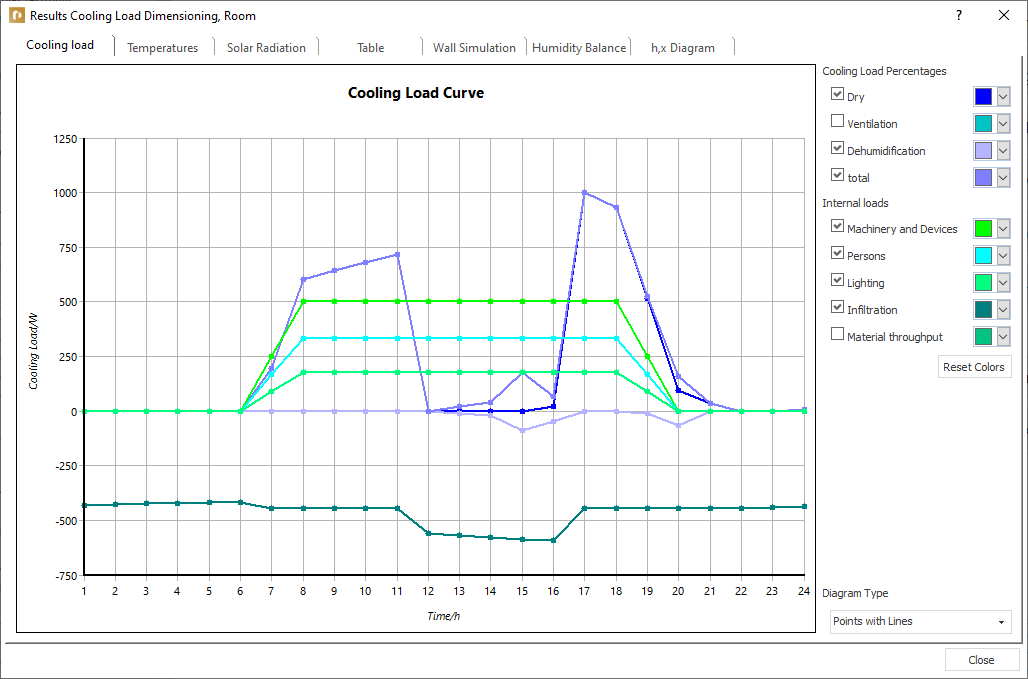Viewport: 1028px width, 679px height.
Task: Click the cyan Persons color swatch
Action: click(x=983, y=256)
